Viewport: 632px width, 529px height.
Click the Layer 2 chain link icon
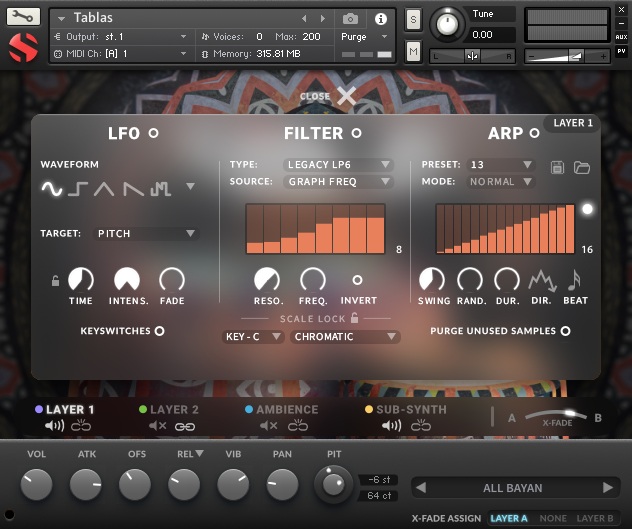[x=185, y=427]
